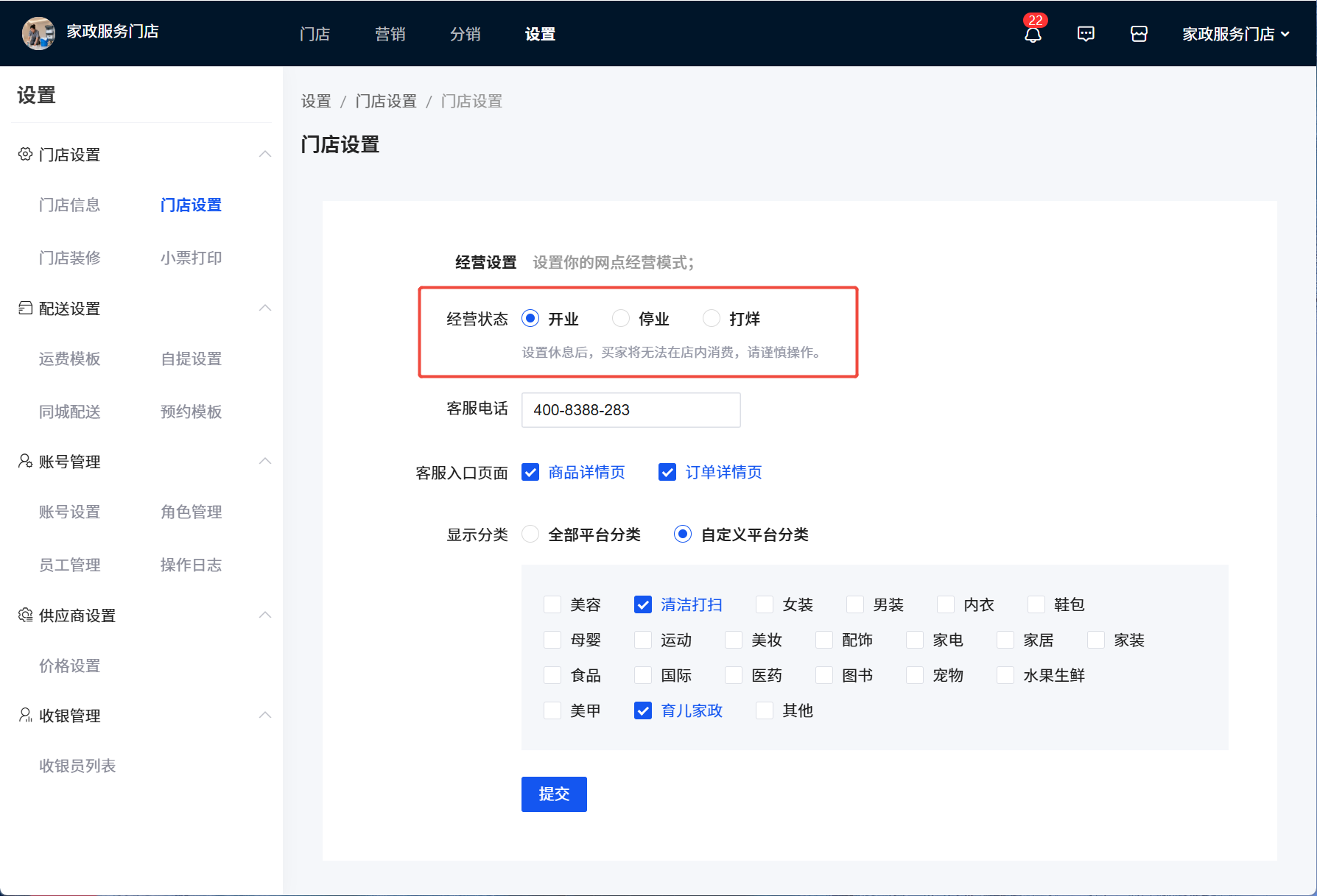The height and width of the screenshot is (896, 1317).
Task: Click the store avatar picture at top left
Action: [x=38, y=33]
